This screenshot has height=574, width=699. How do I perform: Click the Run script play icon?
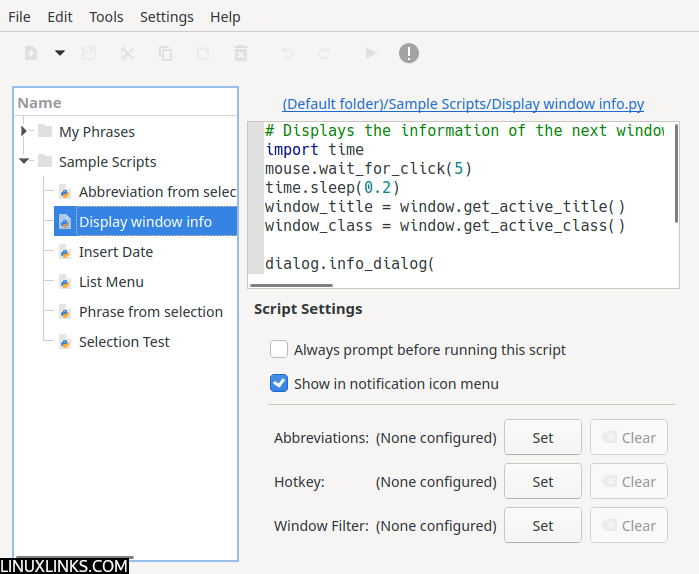tap(371, 53)
